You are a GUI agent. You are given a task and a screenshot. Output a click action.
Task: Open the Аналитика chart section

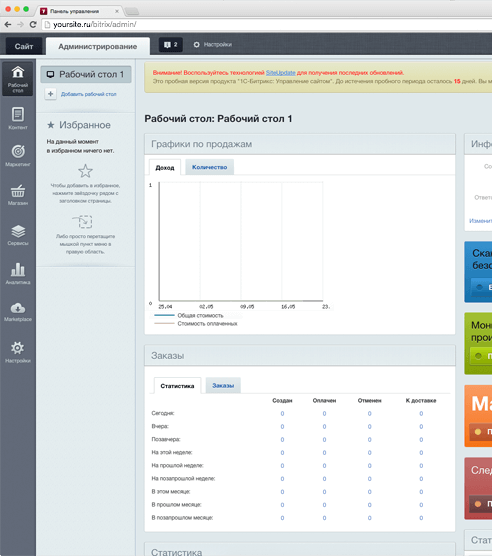click(x=18, y=273)
